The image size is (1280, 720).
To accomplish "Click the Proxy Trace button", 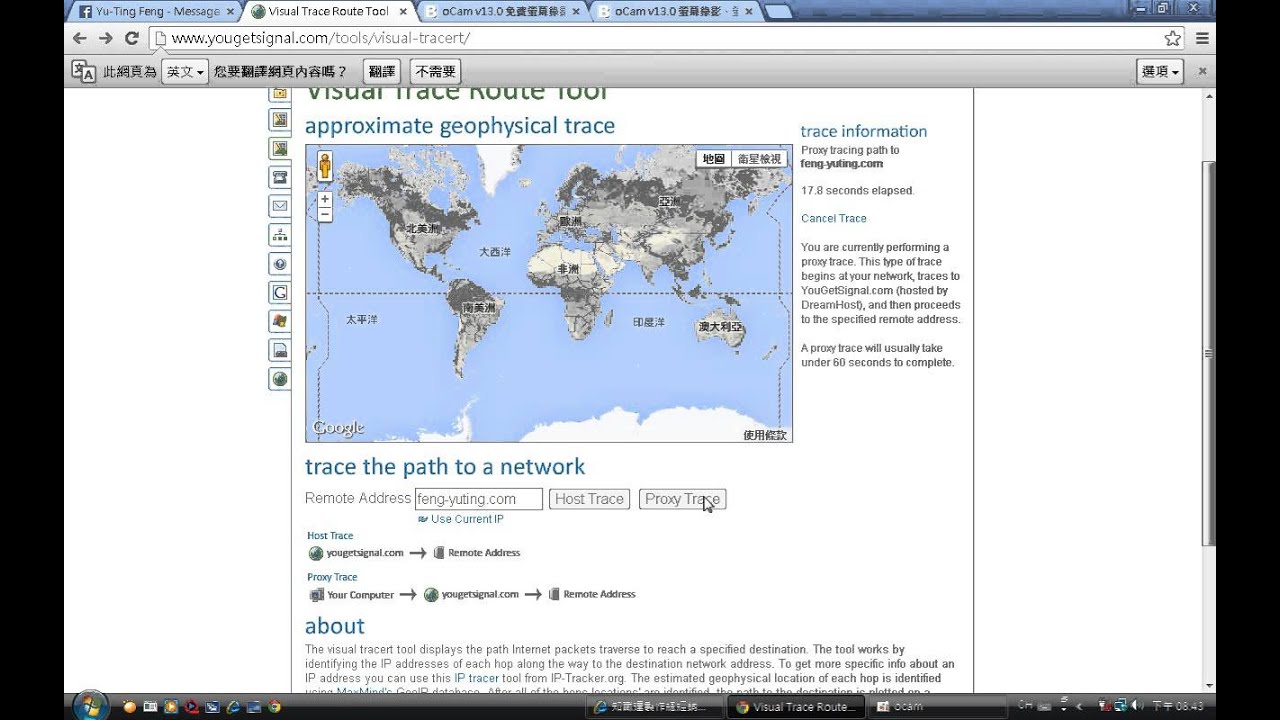I will click(x=682, y=499).
